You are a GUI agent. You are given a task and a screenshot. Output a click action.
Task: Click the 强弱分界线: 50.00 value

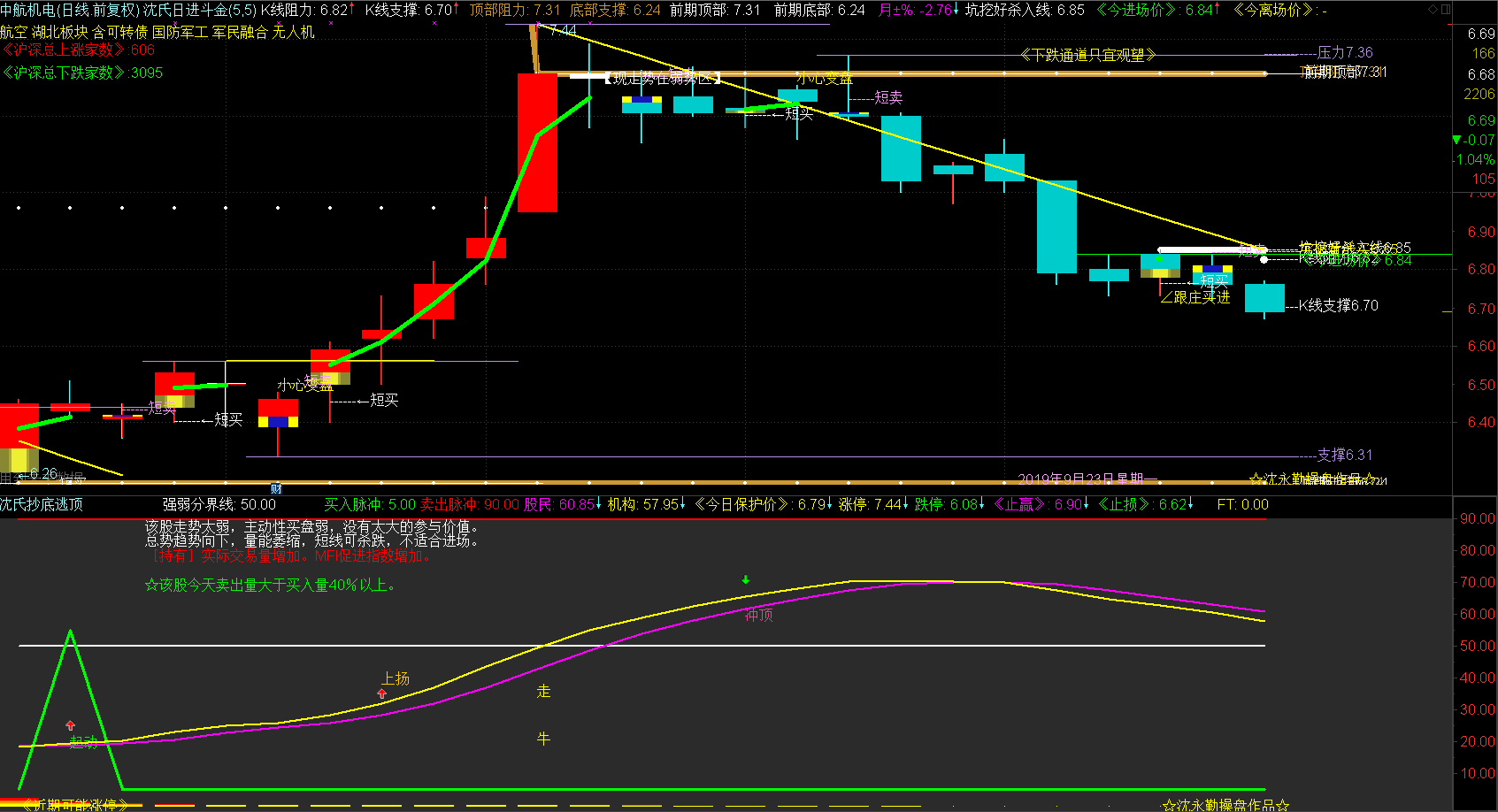[x=219, y=504]
